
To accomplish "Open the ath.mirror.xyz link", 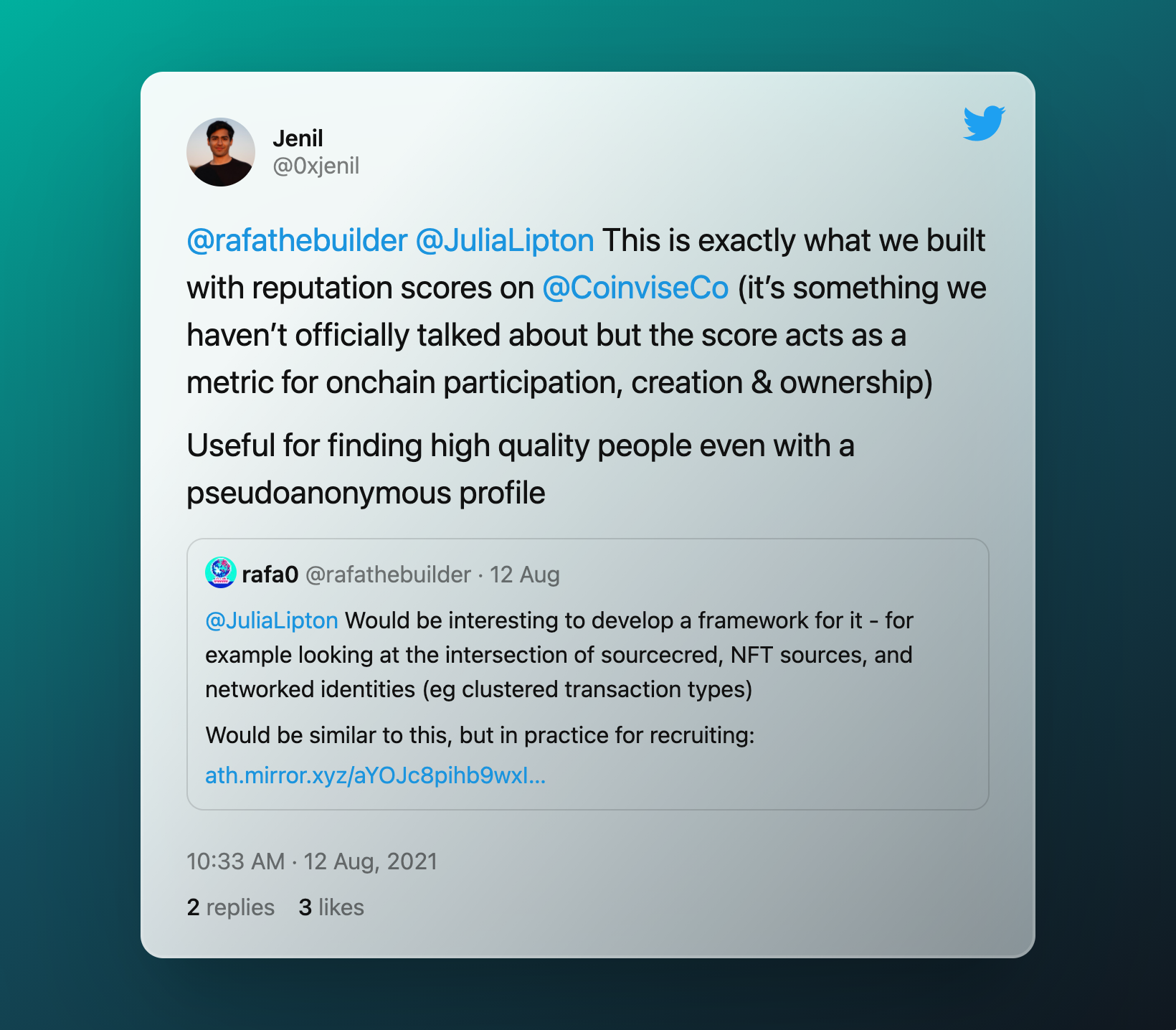I will [375, 775].
